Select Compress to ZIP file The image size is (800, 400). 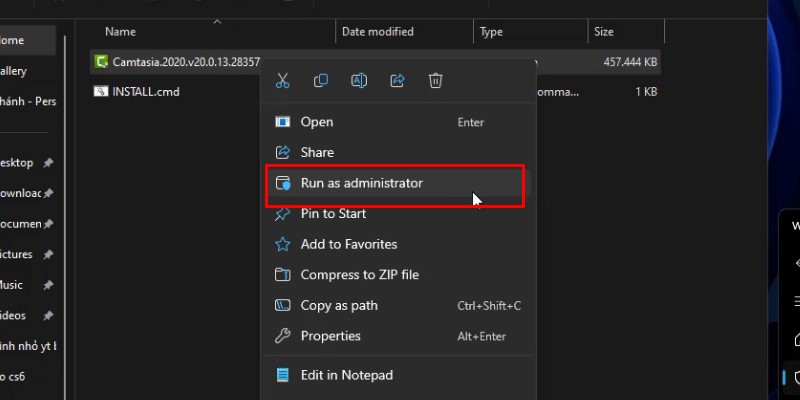[x=359, y=275]
